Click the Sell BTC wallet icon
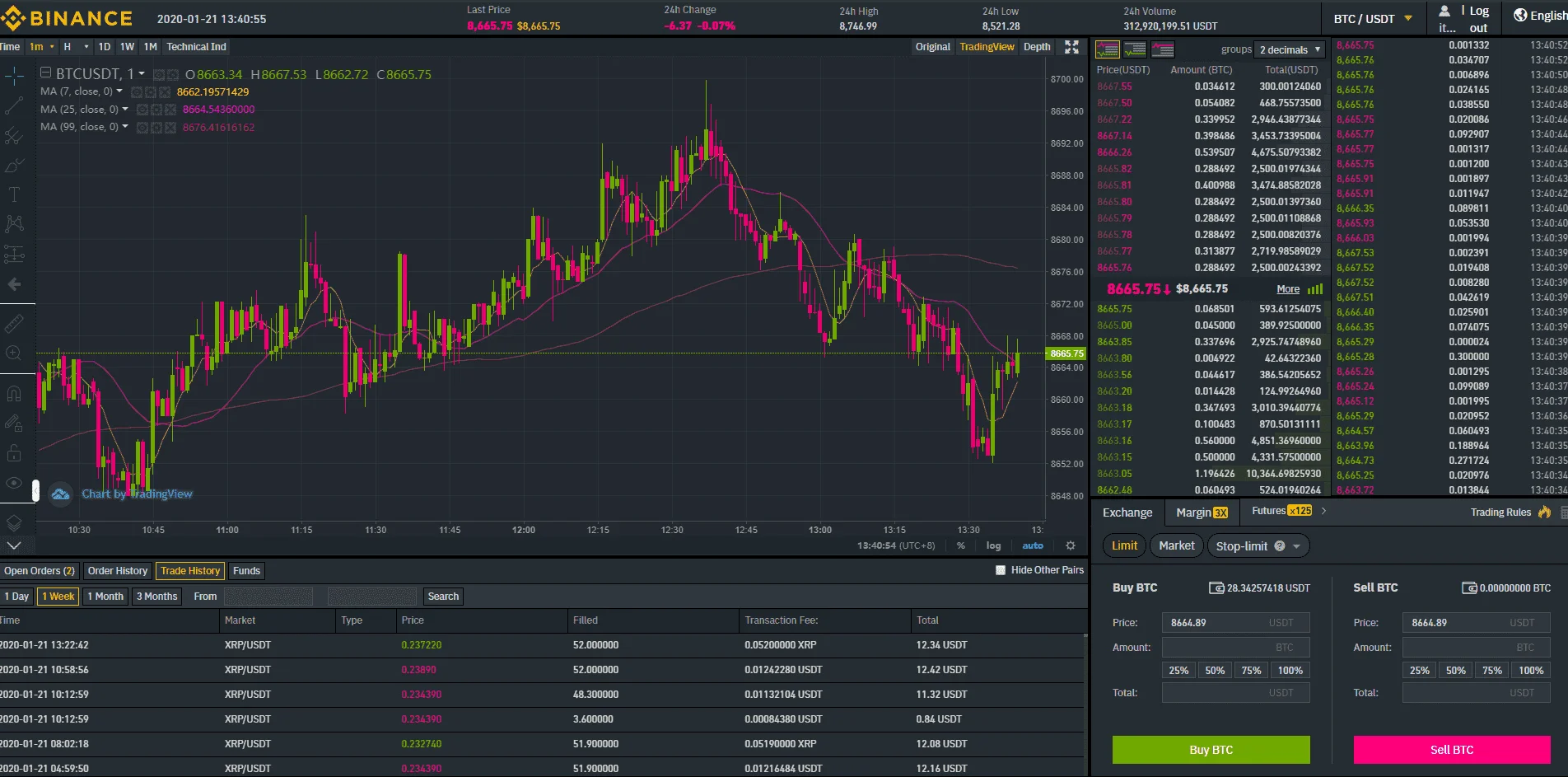This screenshot has height=777, width=1568. tap(1469, 587)
